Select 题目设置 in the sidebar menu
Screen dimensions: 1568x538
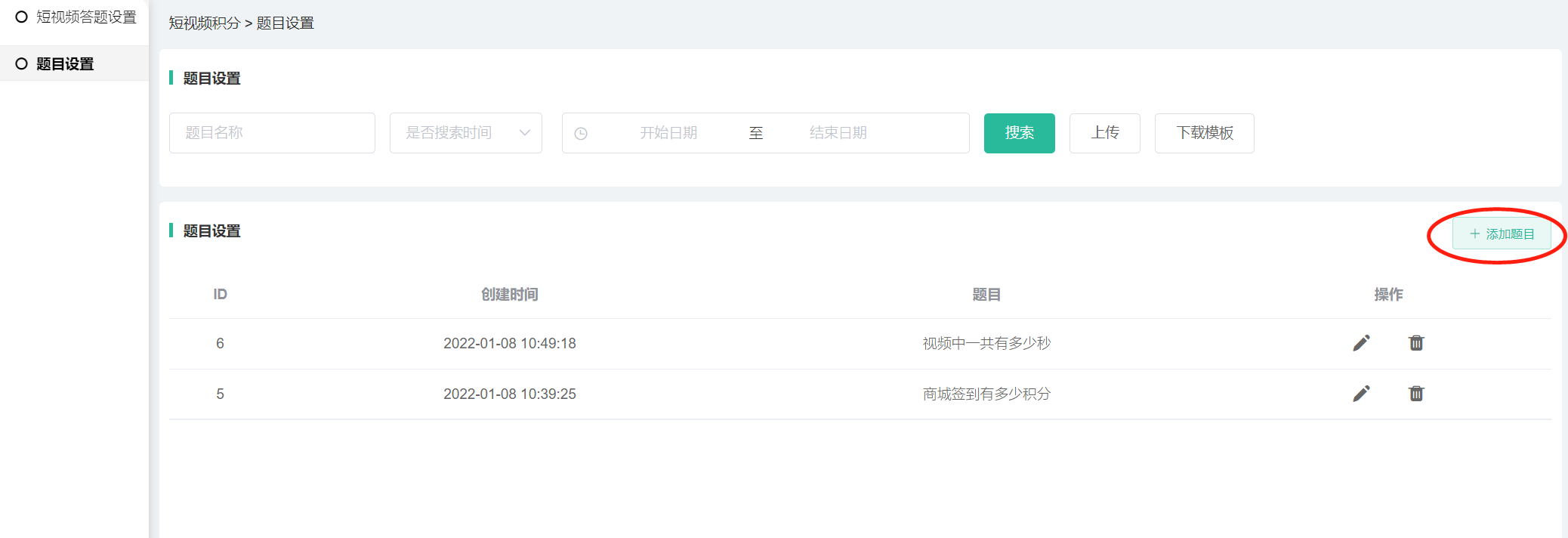point(65,64)
